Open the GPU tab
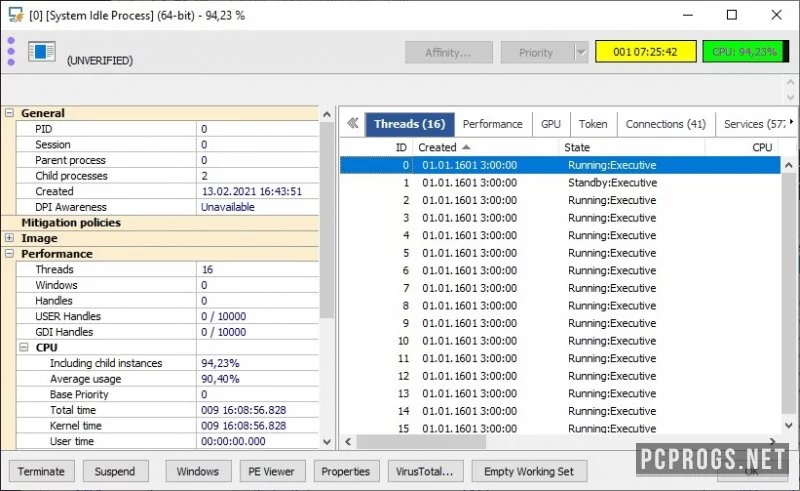This screenshot has width=800, height=491. tap(551, 124)
